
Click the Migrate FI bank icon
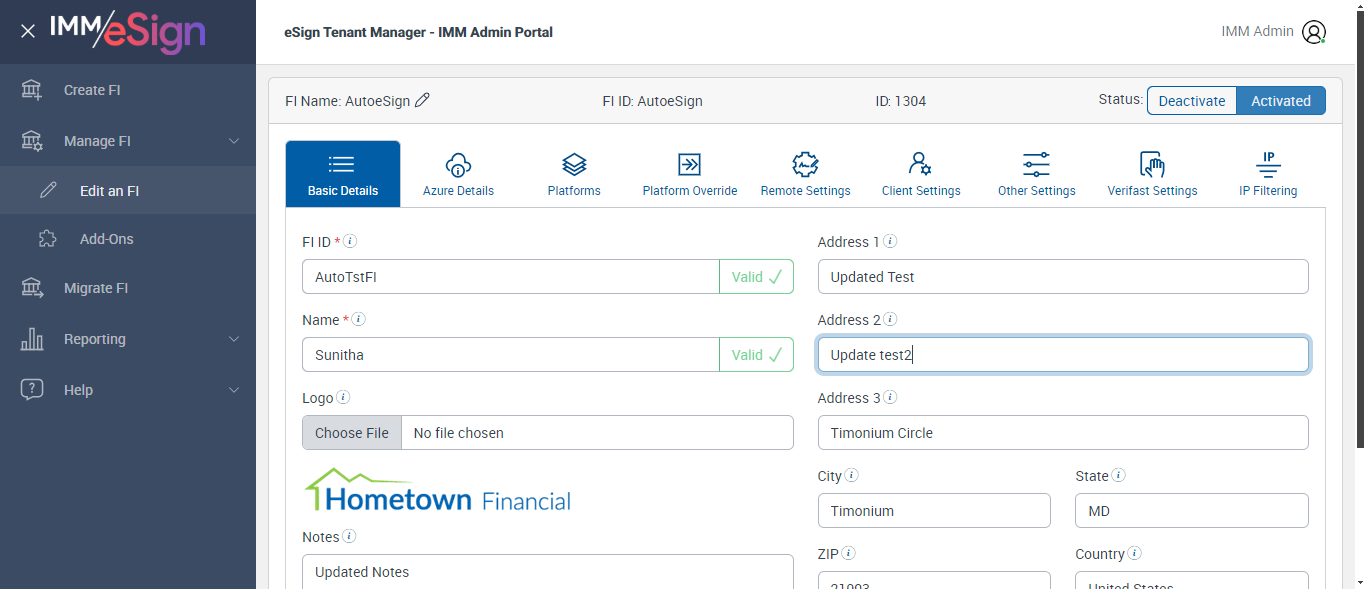pyautogui.click(x=32, y=288)
